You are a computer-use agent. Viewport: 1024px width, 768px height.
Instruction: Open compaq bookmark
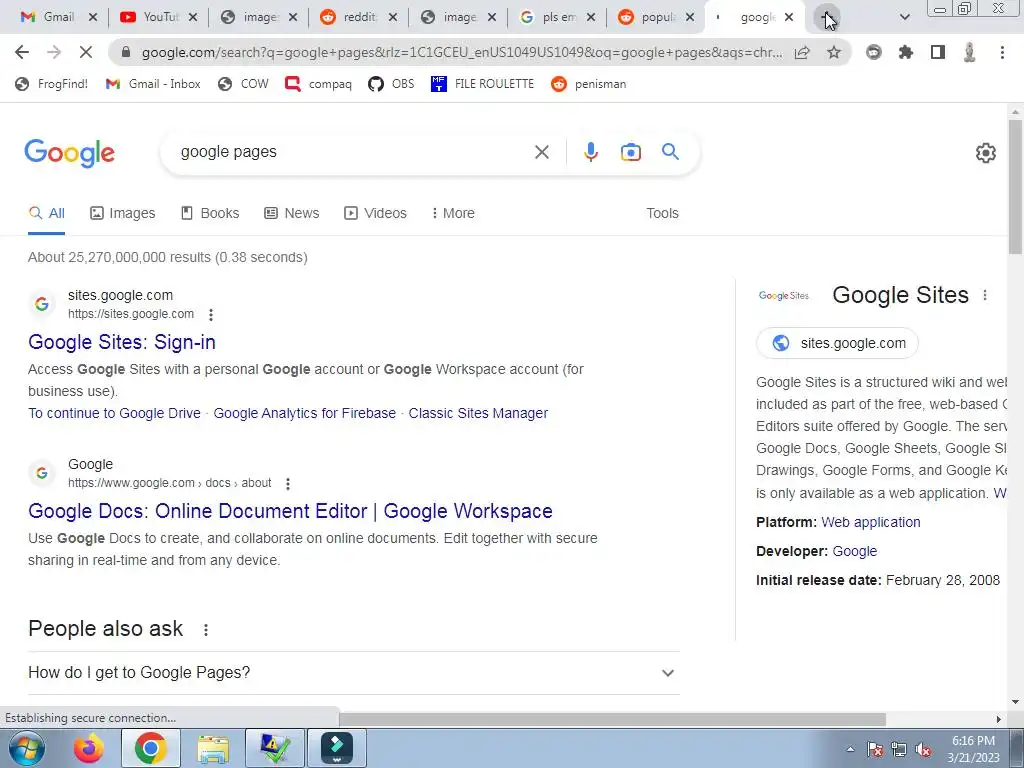[x=319, y=84]
